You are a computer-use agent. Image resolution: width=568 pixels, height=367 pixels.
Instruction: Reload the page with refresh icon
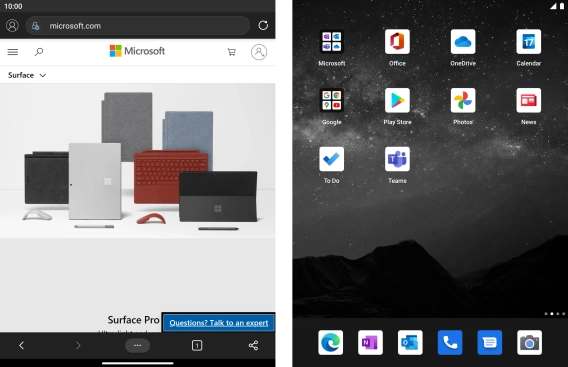(263, 25)
